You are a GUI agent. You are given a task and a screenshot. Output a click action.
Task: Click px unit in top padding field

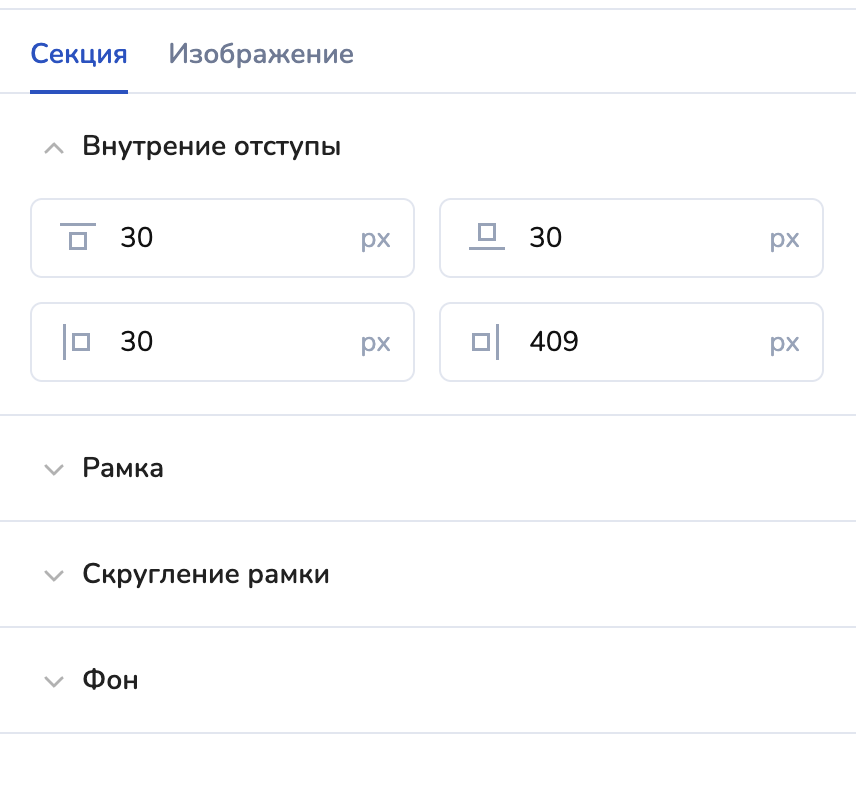coord(376,239)
